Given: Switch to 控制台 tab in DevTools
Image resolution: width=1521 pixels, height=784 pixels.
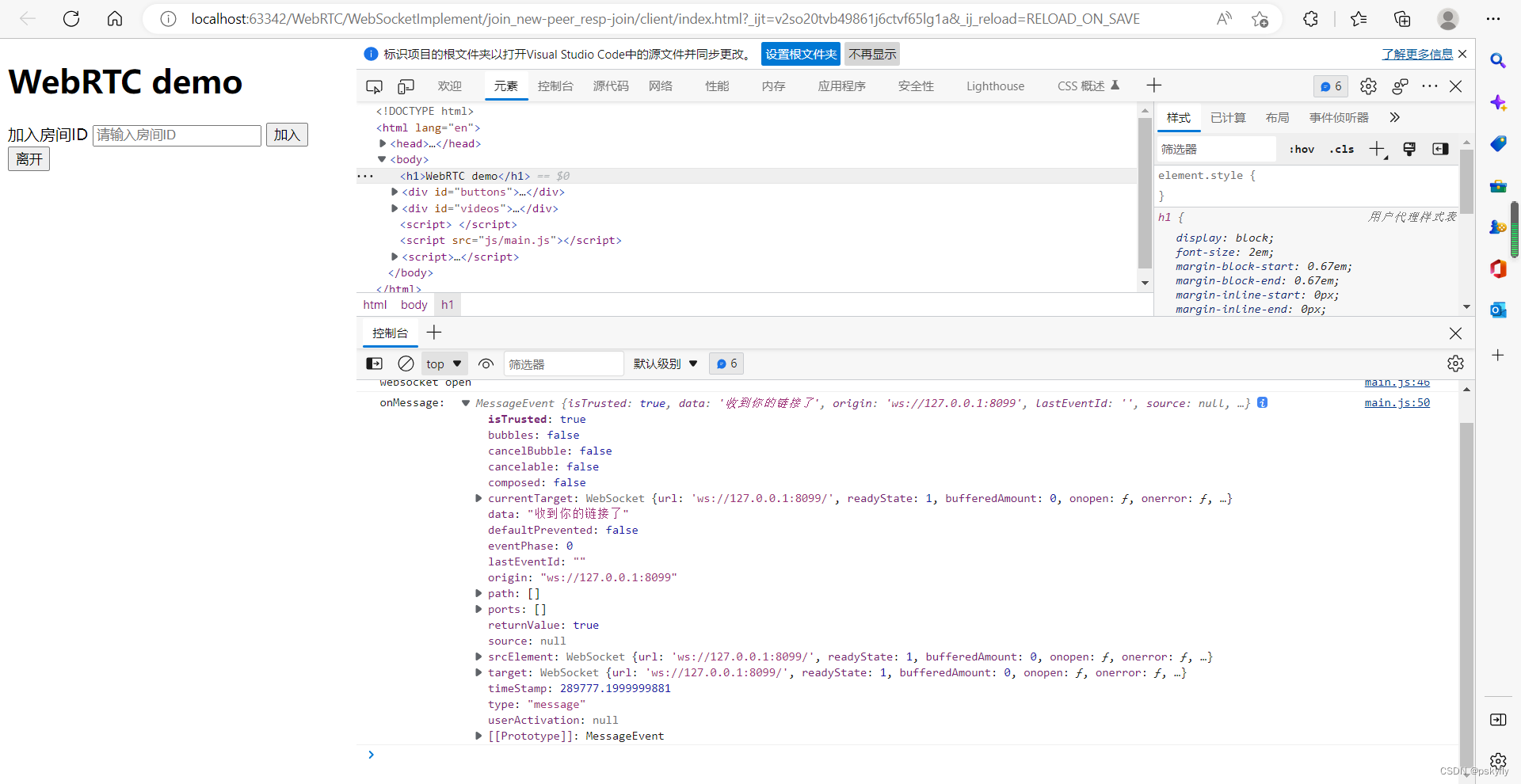Looking at the screenshot, I should [555, 86].
